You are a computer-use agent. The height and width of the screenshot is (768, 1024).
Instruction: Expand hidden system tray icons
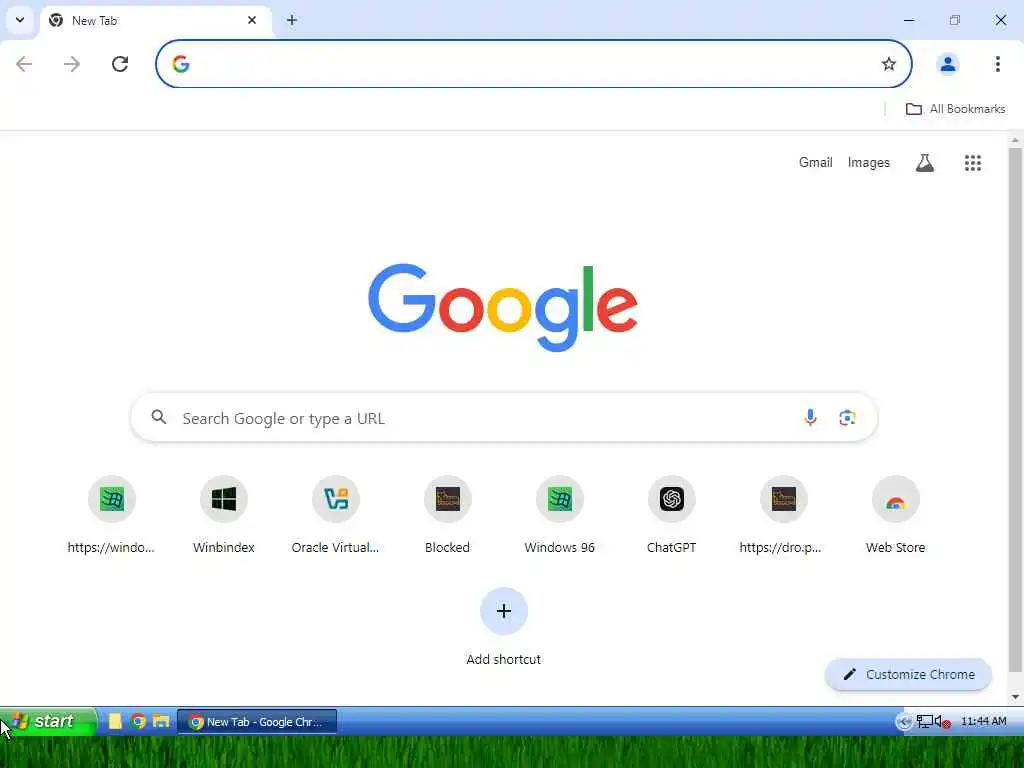click(903, 722)
